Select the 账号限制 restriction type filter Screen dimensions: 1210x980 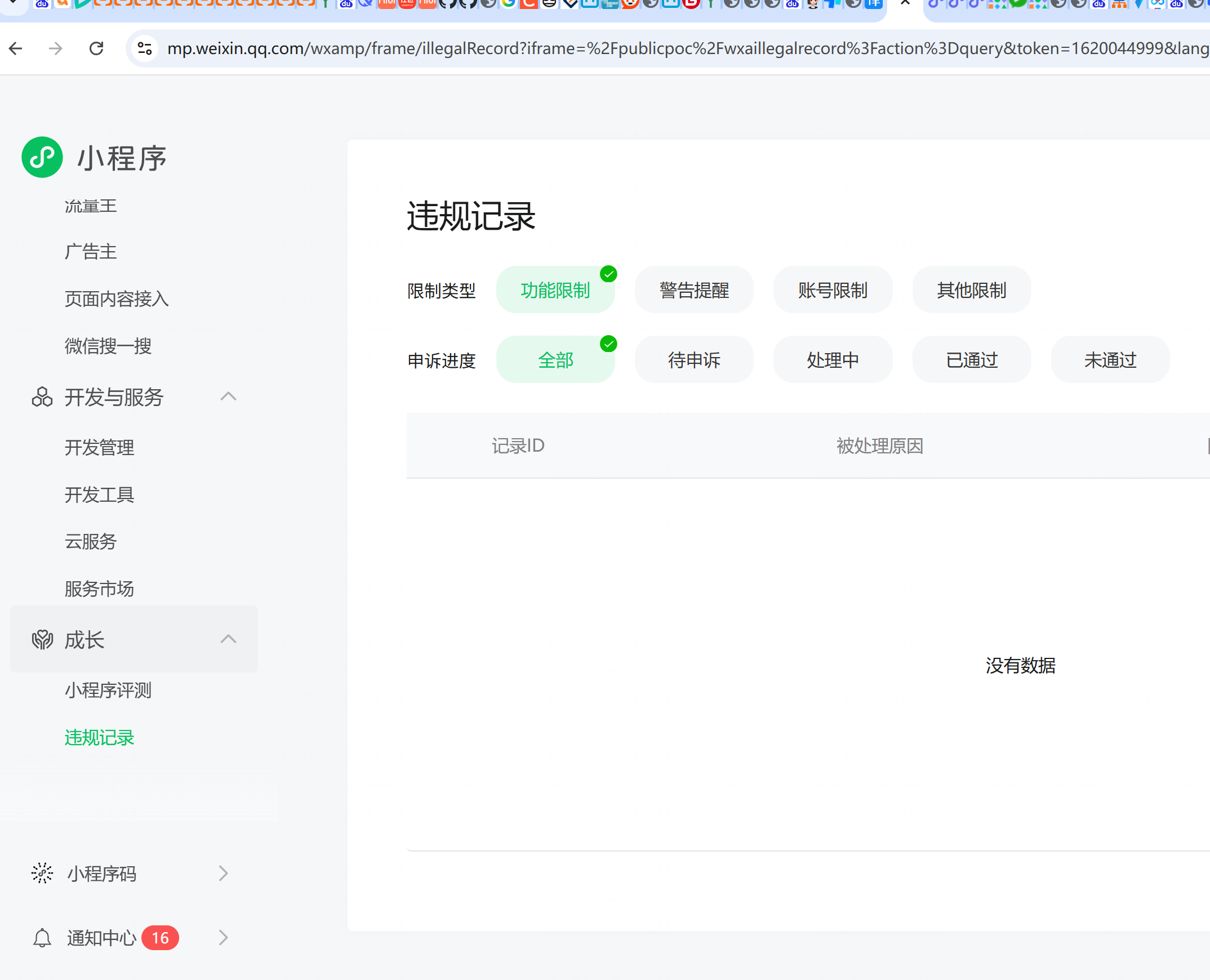(x=832, y=290)
